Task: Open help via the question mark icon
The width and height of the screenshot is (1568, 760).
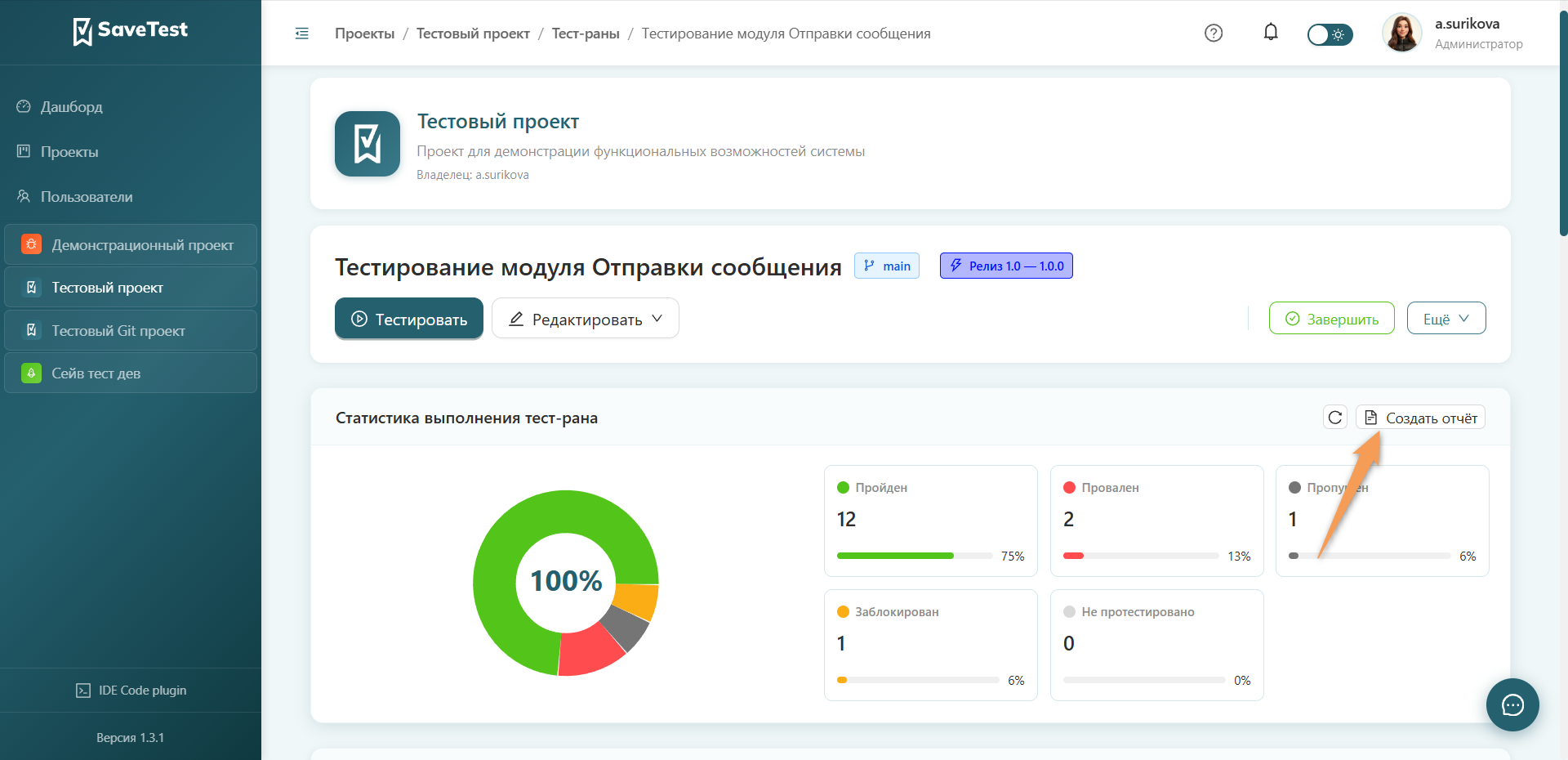Action: click(1214, 34)
